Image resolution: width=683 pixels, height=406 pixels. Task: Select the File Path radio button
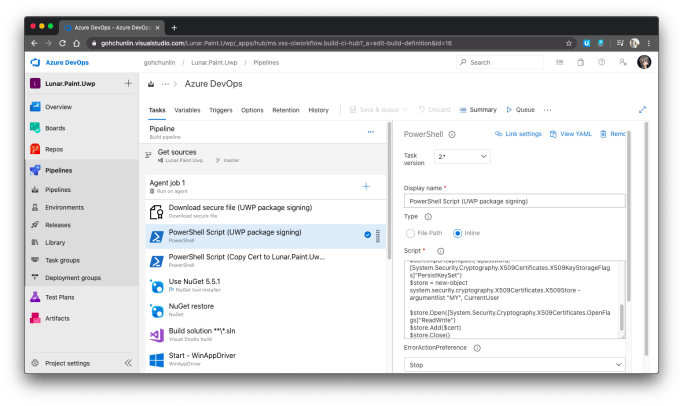pos(410,233)
